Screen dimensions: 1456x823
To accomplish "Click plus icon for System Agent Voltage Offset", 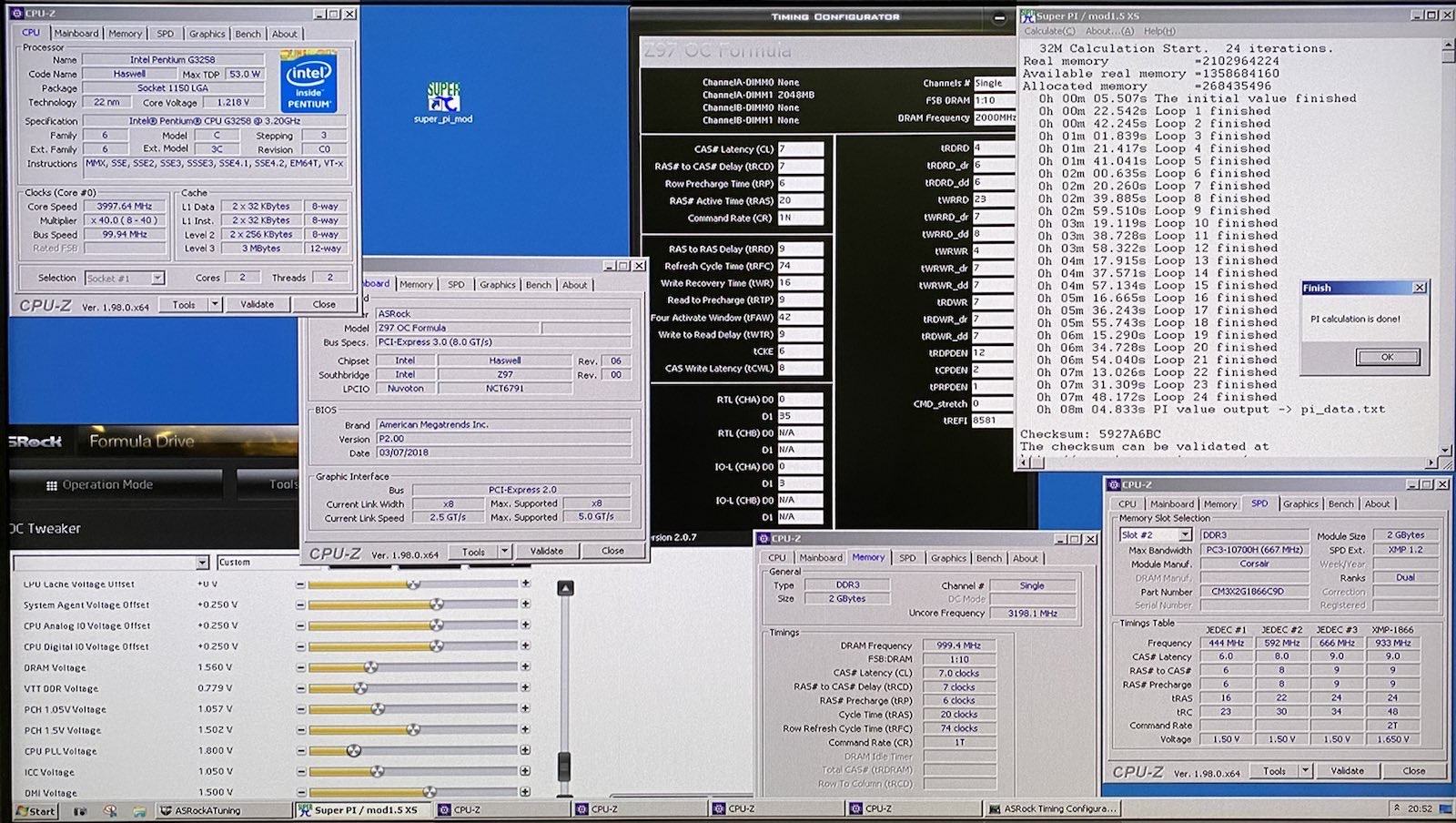I will [525, 605].
